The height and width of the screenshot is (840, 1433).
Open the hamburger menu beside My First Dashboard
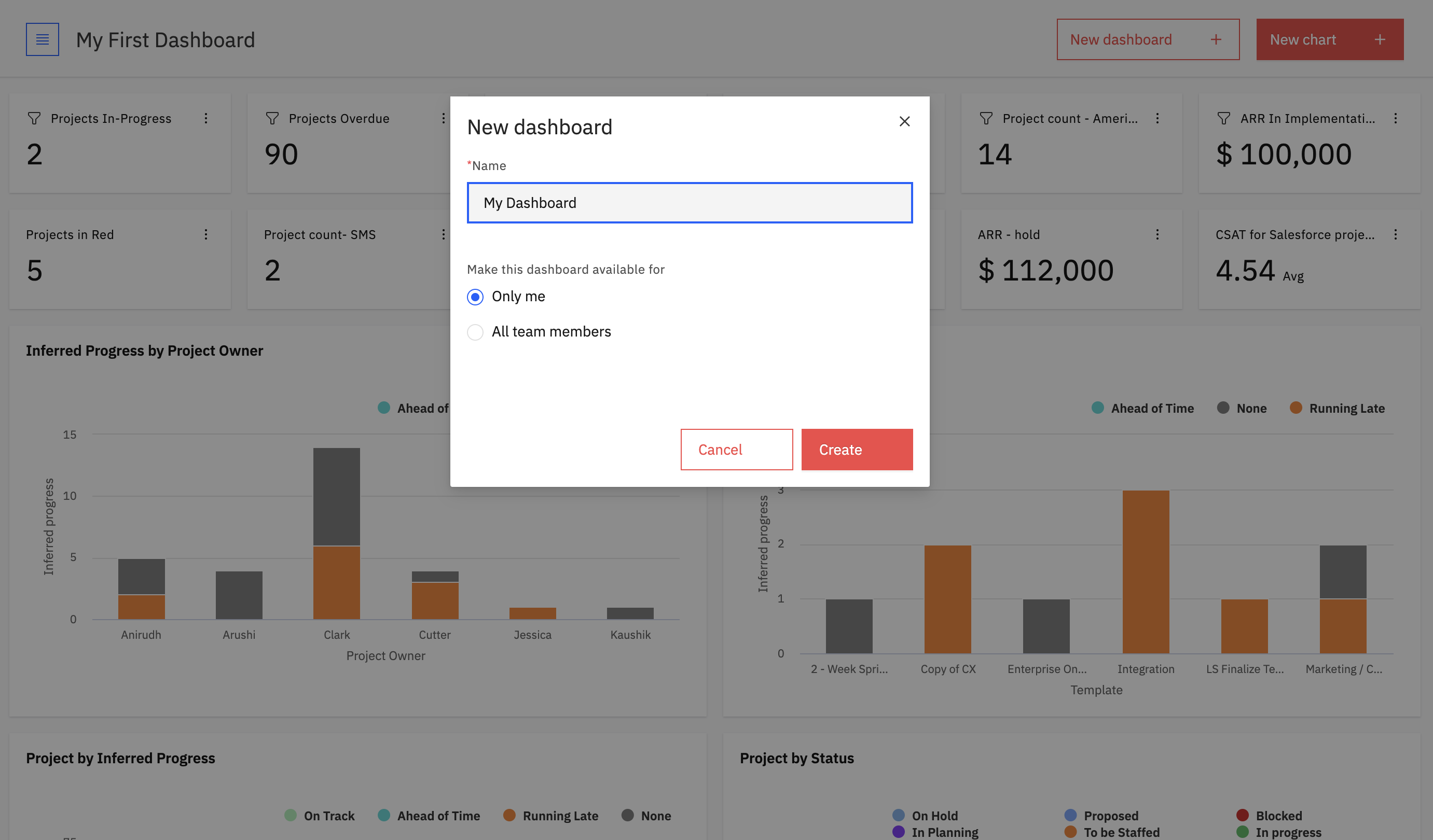tap(42, 39)
